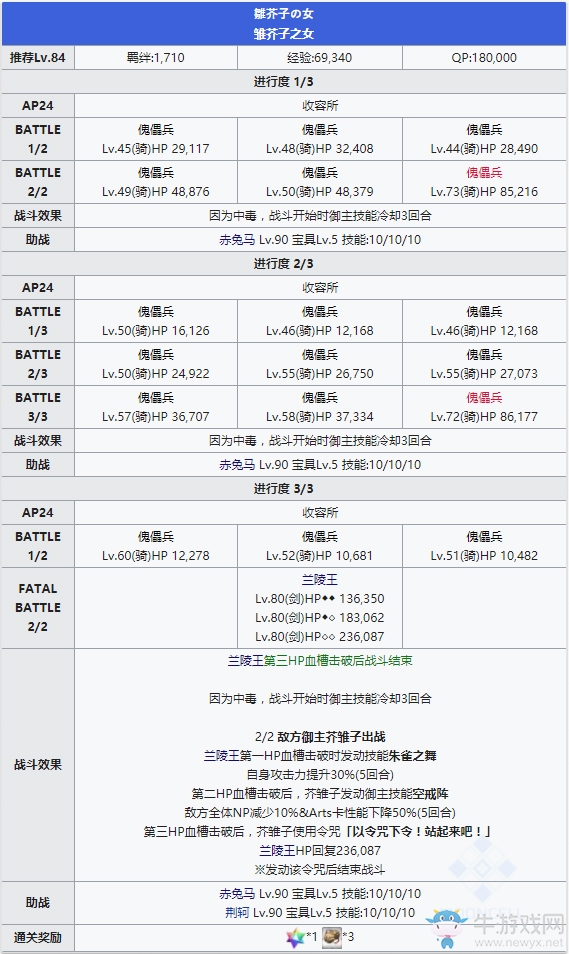Image resolution: width=569 pixels, height=954 pixels.
Task: Open the 赤兔马 link under 进行度 2/3
Action: click(237, 465)
